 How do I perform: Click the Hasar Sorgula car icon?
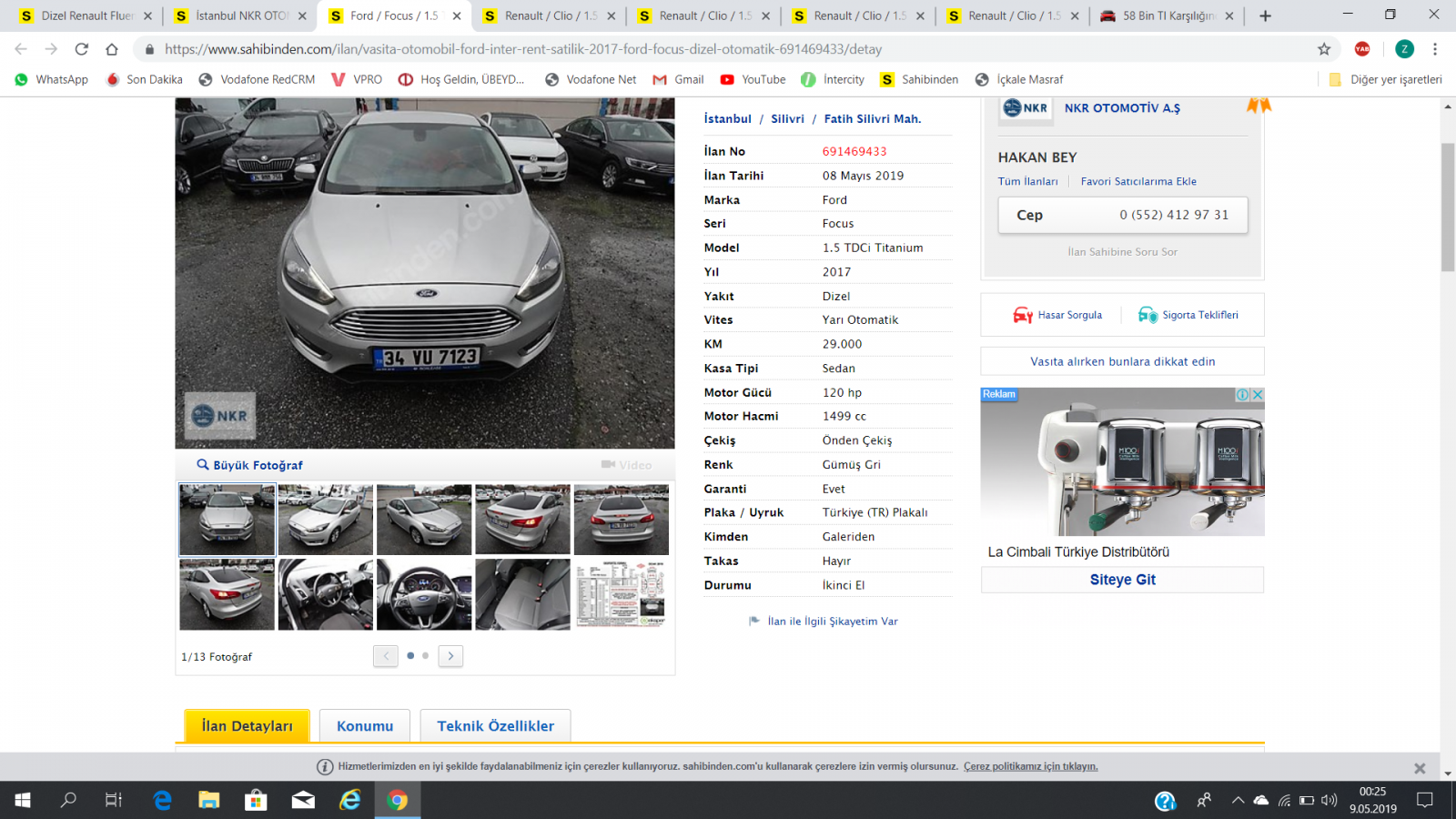[x=1023, y=315]
